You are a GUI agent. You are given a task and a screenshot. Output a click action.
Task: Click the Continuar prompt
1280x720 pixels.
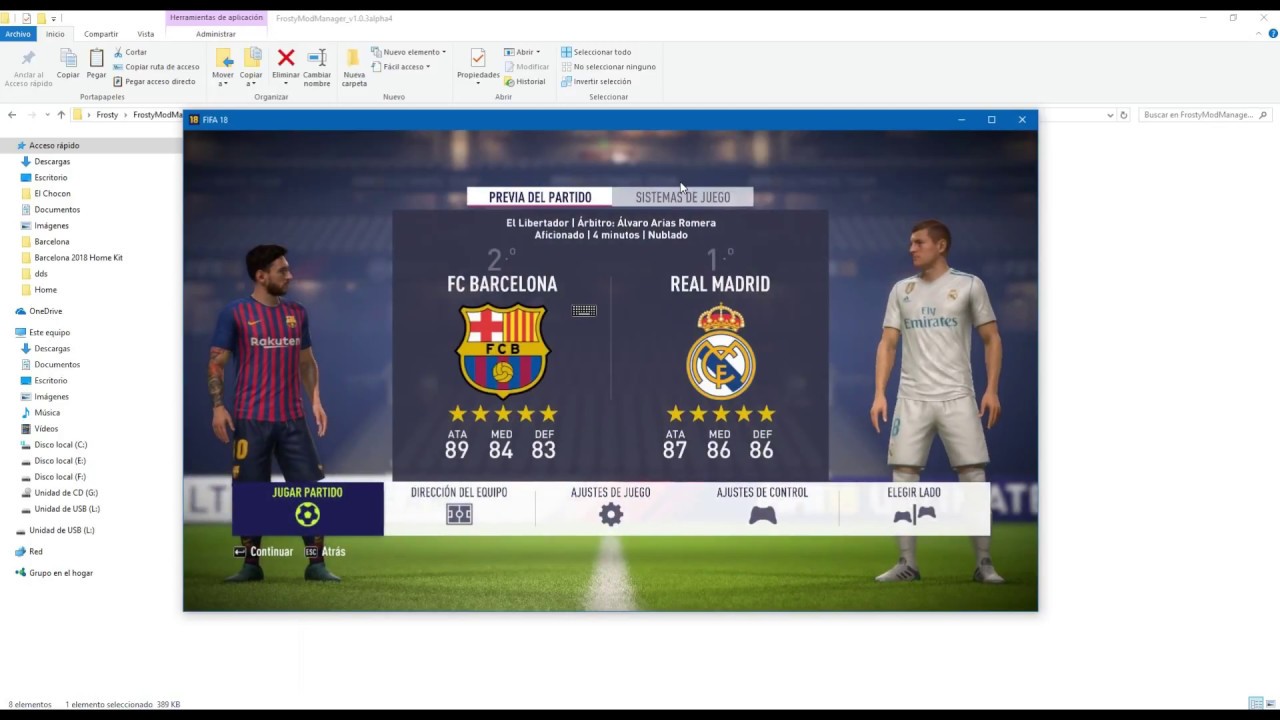pyautogui.click(x=263, y=552)
